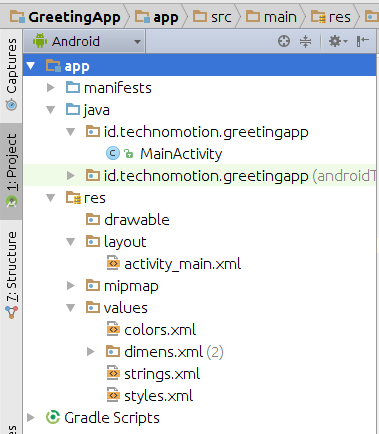Expand the manifests folder arrow

pos(51,88)
